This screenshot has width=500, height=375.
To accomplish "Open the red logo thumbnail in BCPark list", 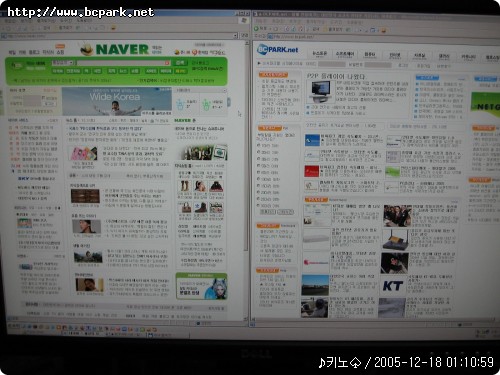I will coord(312,171).
